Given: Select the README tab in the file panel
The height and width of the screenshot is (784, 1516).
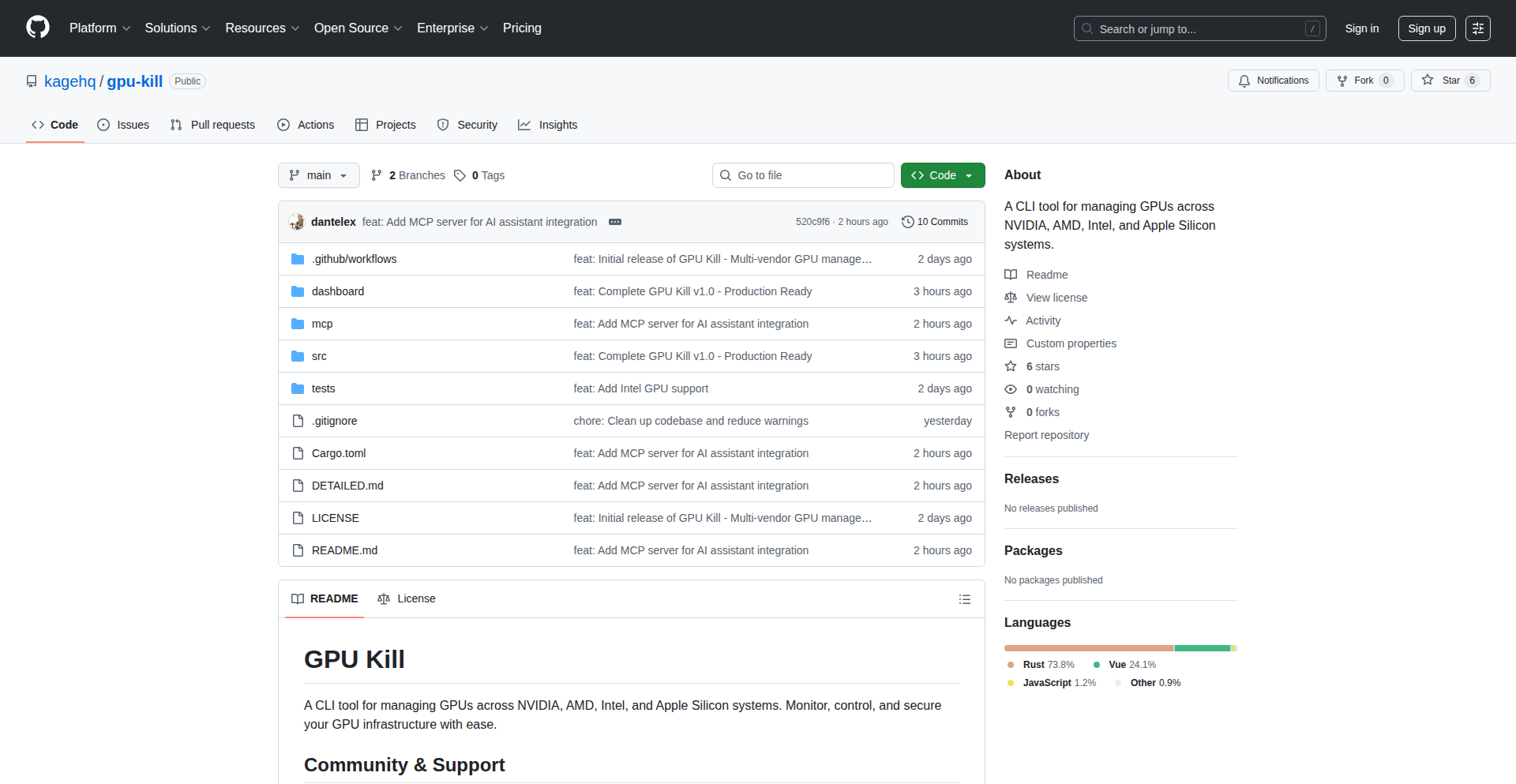Looking at the screenshot, I should [325, 598].
